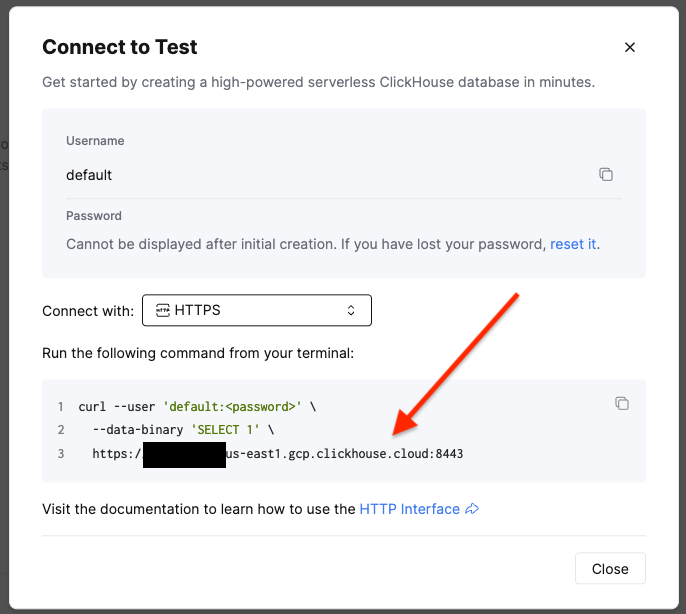This screenshot has width=686, height=614.
Task: Close dialog with the X icon
Action: click(x=630, y=47)
